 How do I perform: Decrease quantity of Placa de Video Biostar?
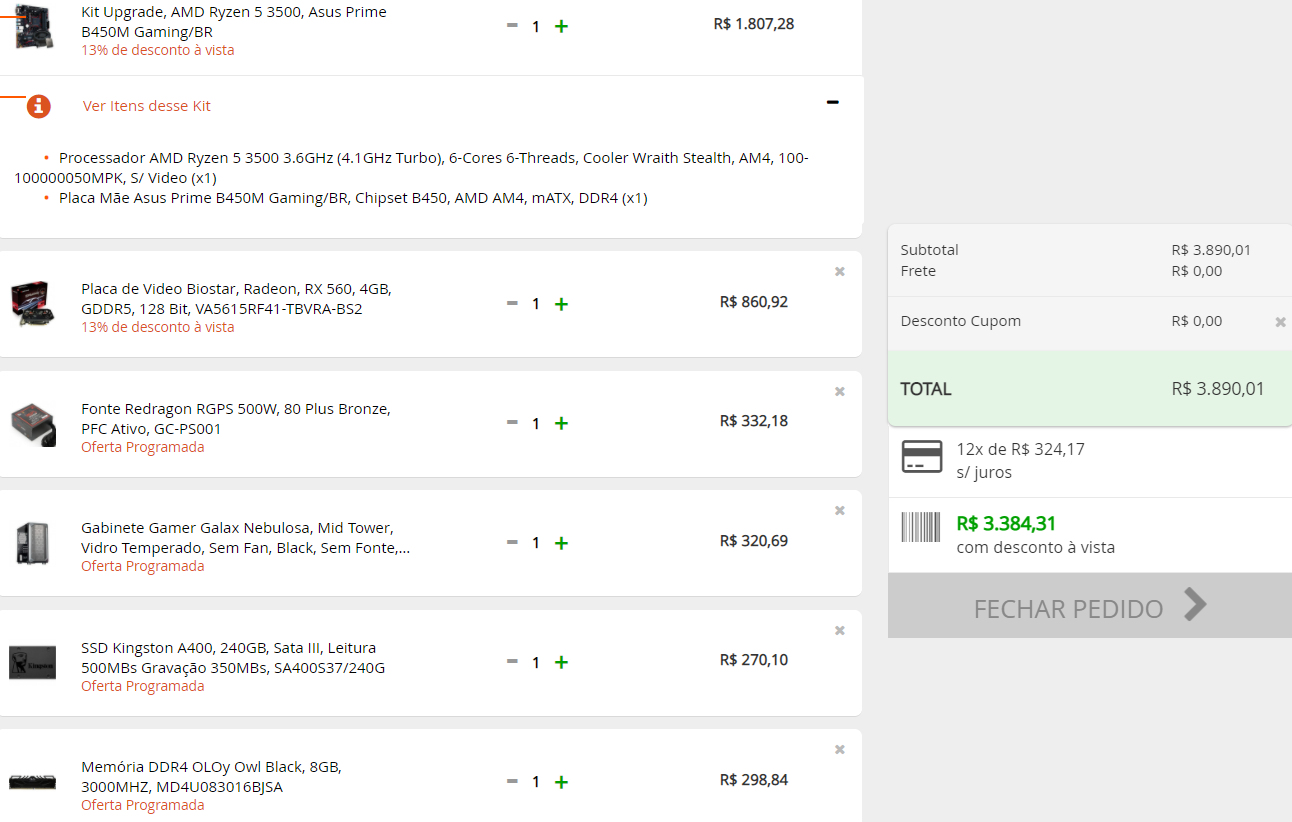tap(512, 303)
